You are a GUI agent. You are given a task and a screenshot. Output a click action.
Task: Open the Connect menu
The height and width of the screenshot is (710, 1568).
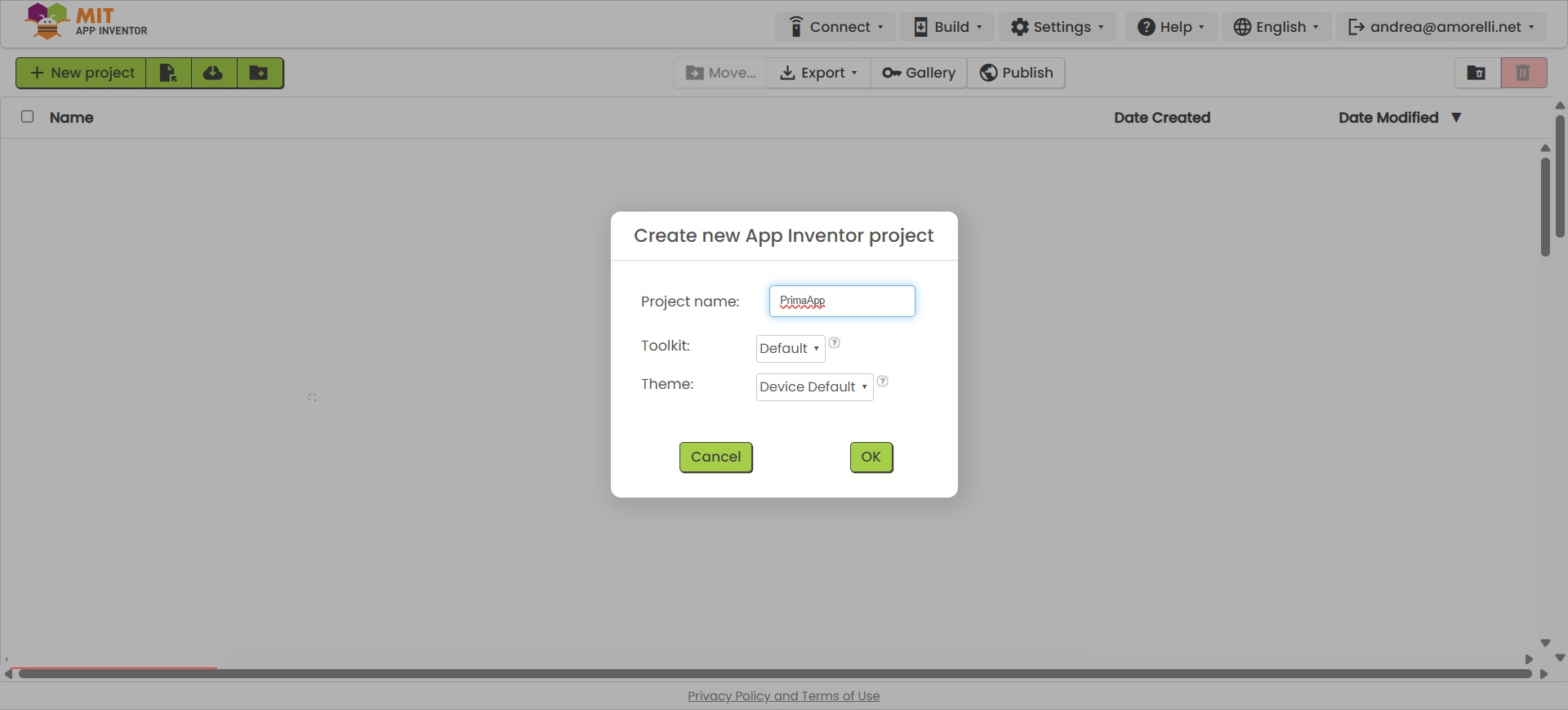click(x=835, y=27)
